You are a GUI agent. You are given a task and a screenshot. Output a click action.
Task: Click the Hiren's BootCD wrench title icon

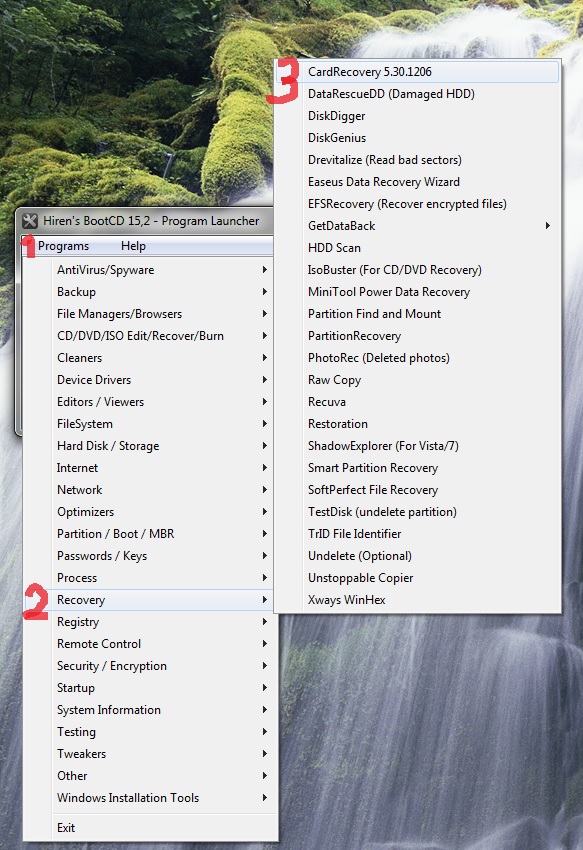click(x=30, y=221)
